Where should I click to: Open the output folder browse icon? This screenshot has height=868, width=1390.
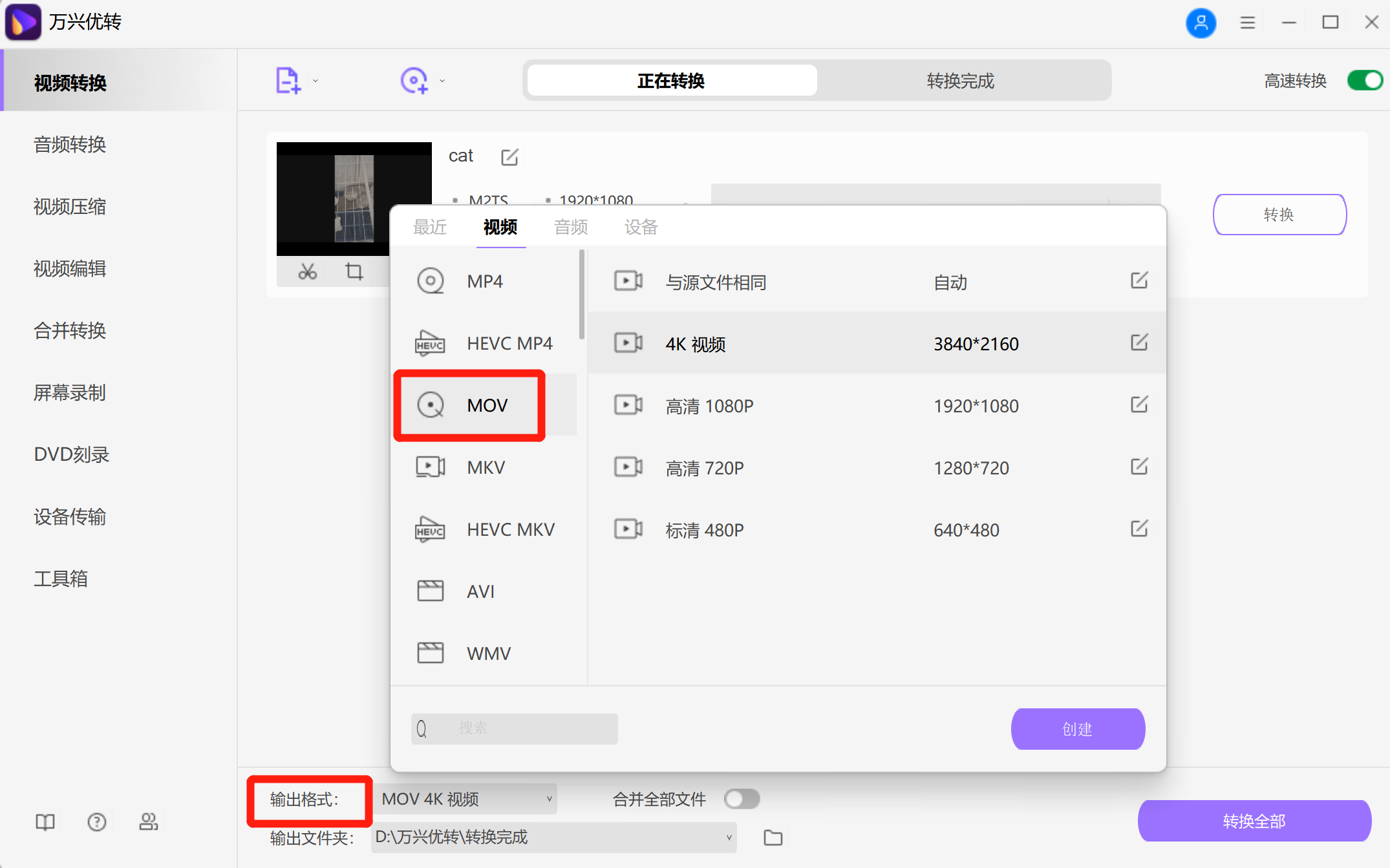(x=772, y=837)
